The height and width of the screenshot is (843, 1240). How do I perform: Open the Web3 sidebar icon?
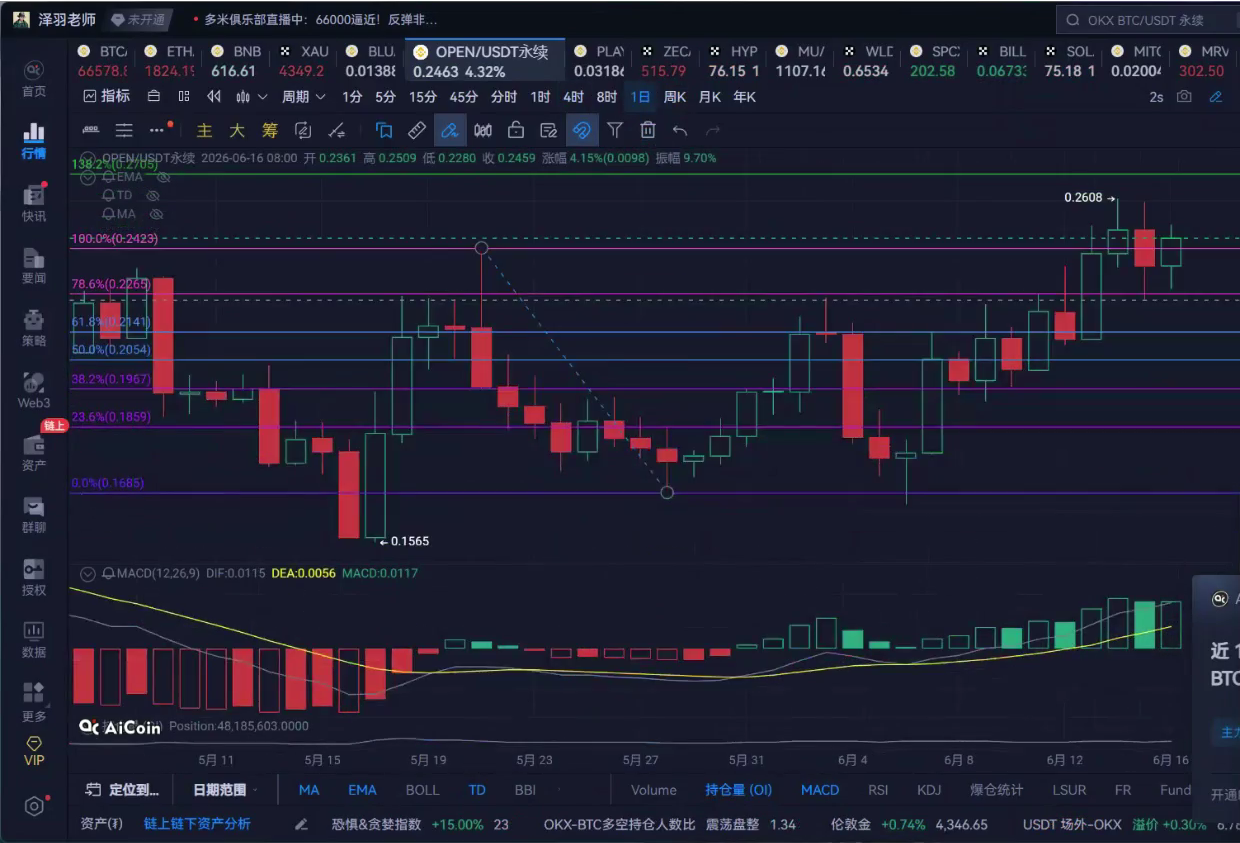(x=34, y=390)
